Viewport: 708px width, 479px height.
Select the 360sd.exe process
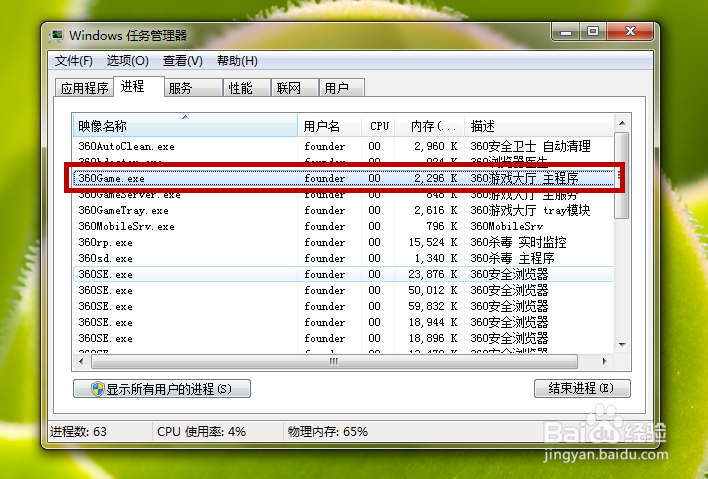coord(343,258)
